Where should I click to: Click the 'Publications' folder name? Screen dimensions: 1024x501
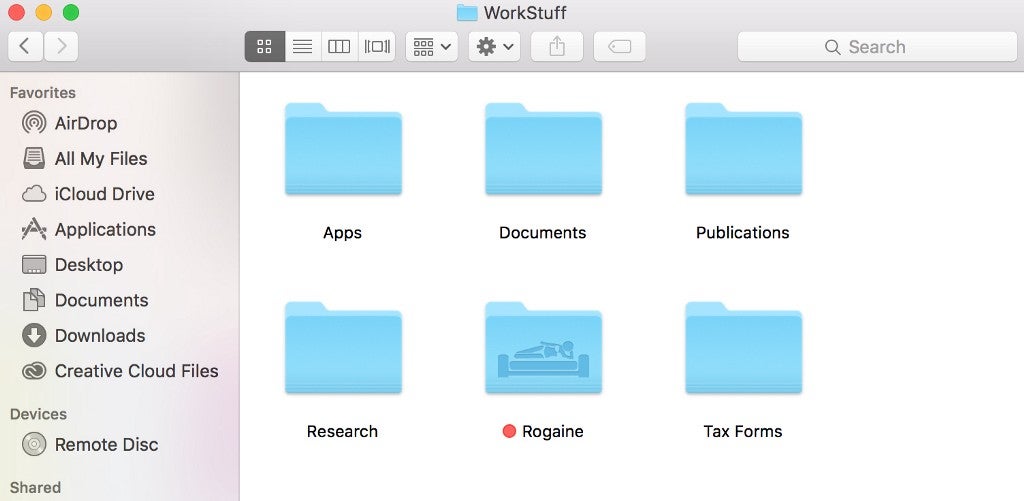click(743, 233)
